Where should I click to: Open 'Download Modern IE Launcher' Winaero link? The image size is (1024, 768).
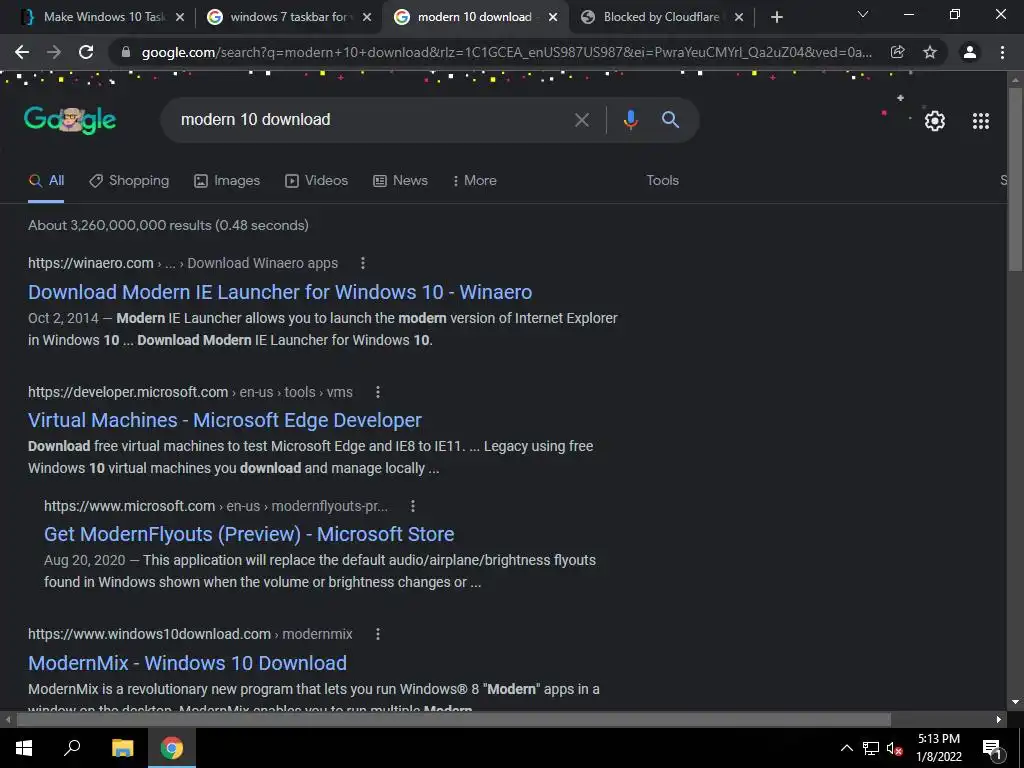[x=280, y=292]
